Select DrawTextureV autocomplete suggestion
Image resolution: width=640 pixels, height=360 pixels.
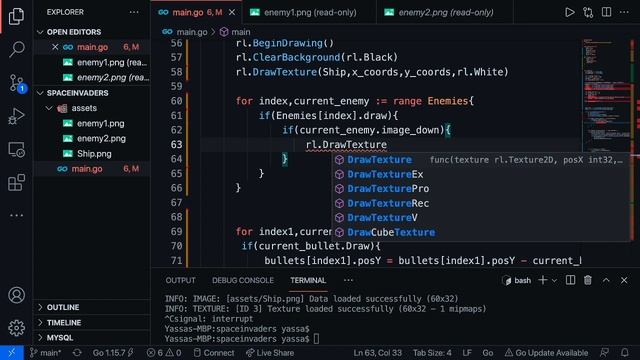(x=480, y=218)
